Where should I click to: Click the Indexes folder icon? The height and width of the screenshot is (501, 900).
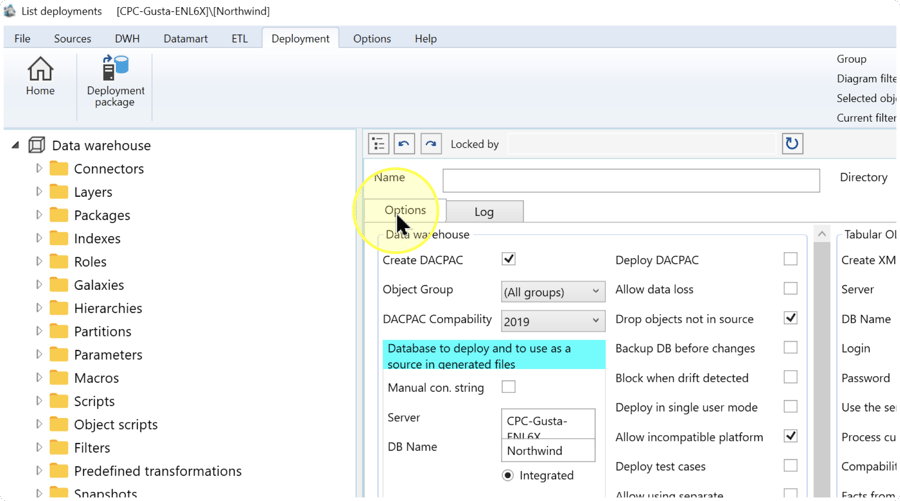59,238
